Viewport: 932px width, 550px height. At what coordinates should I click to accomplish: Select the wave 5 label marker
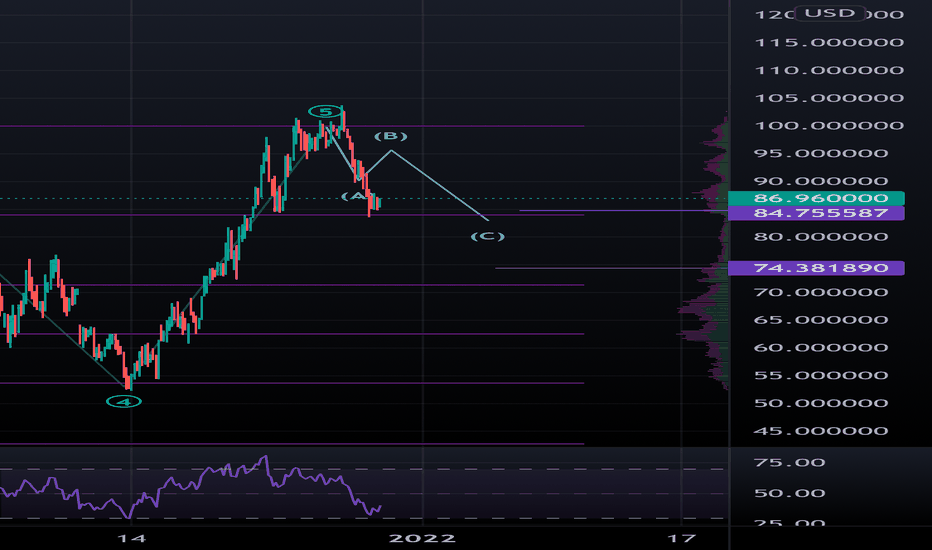tap(326, 111)
